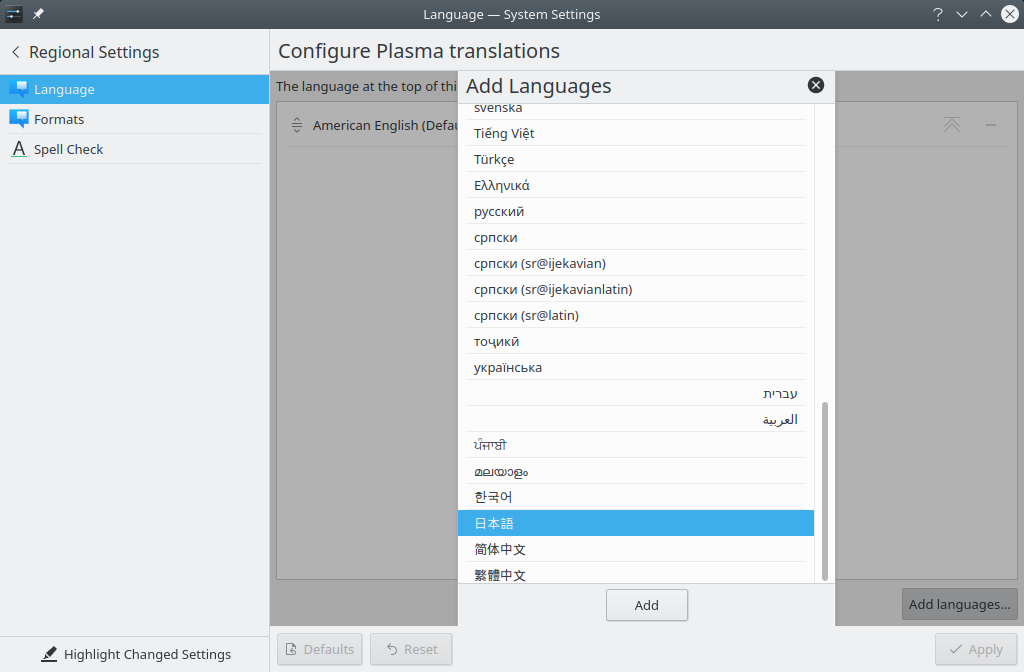Select српски (sr@ijekavianlatin) entry

click(636, 289)
